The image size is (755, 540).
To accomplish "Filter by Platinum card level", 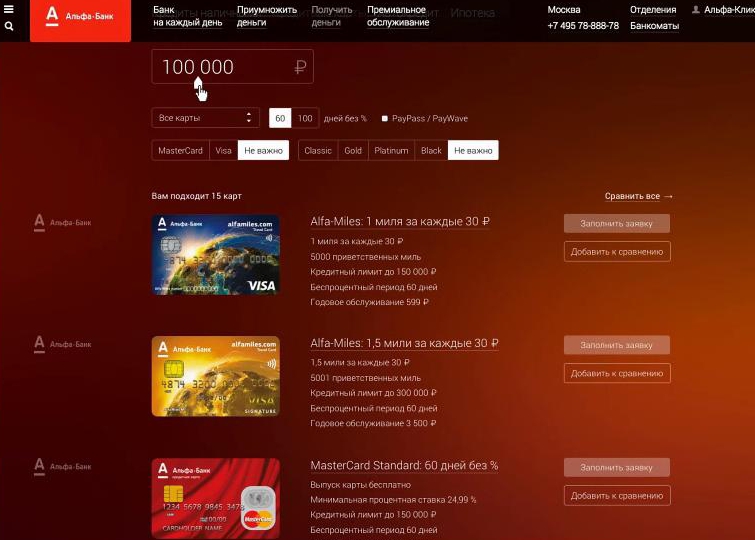I will pos(391,150).
